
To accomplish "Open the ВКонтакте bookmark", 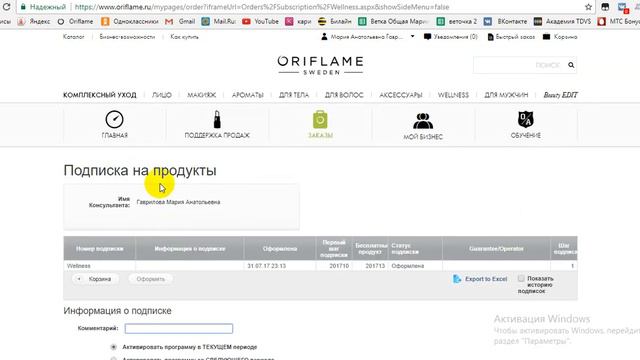I will 505,22.
